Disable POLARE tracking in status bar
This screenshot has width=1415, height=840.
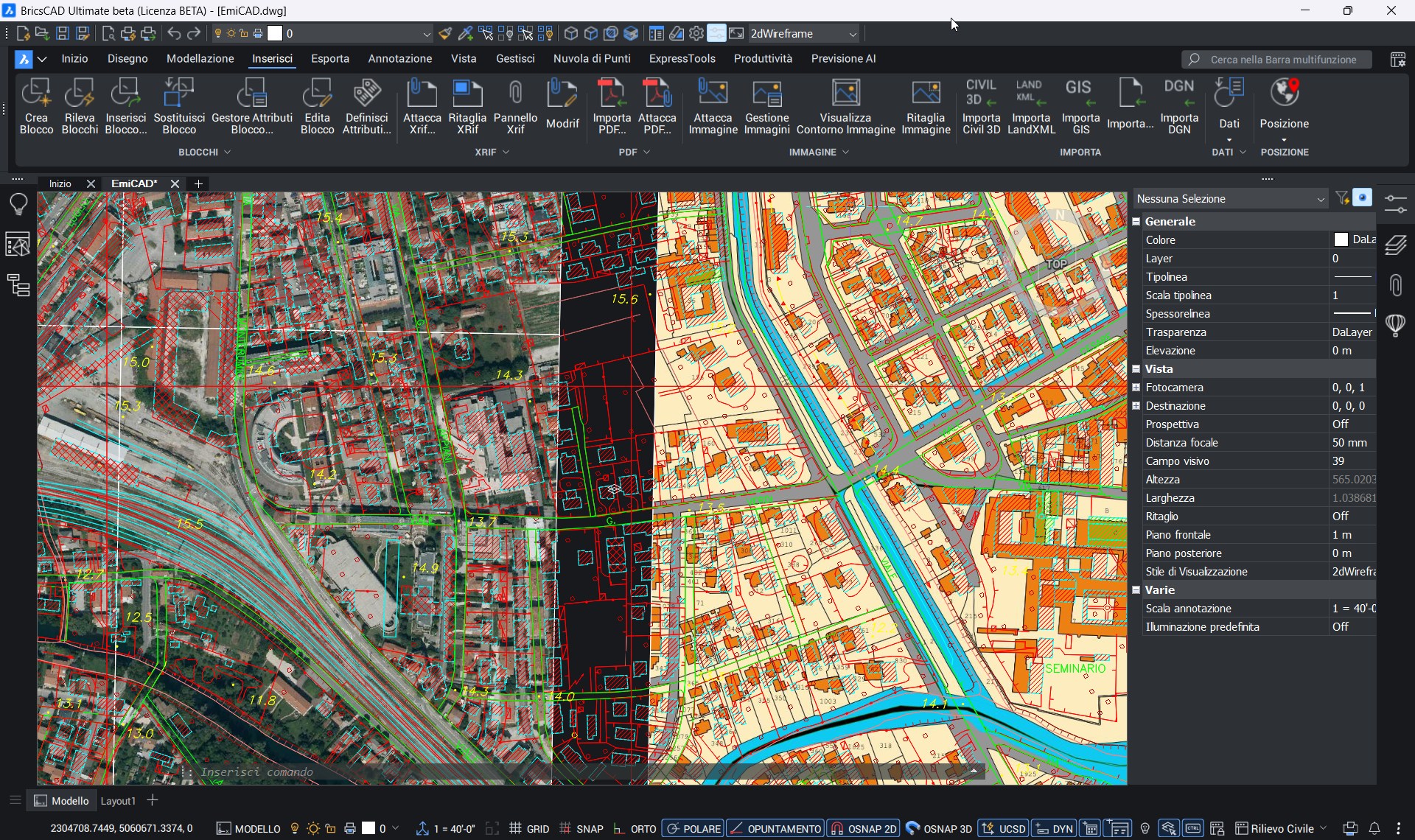[693, 829]
